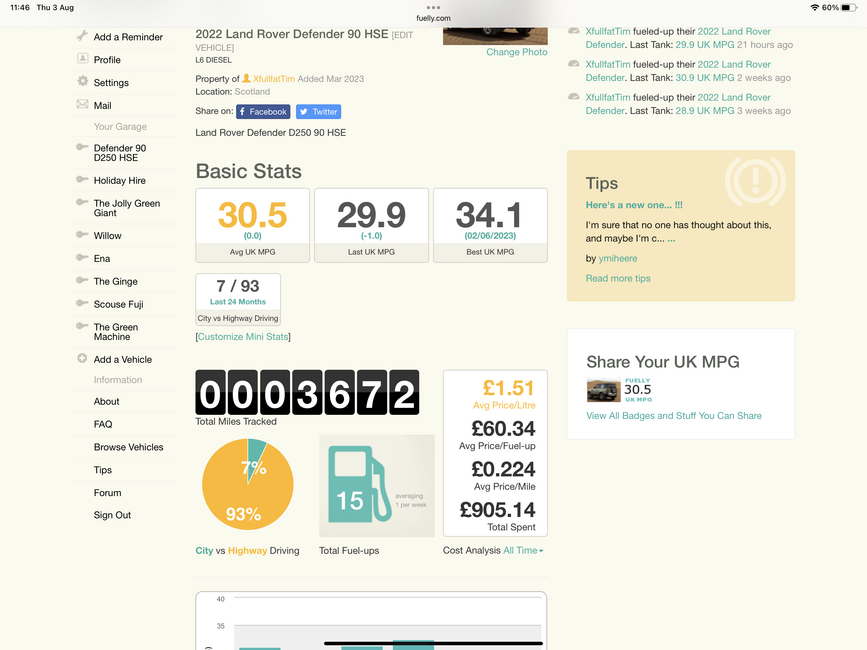Open Tips in the sidebar menu
Image resolution: width=867 pixels, height=650 pixels.
tap(103, 470)
